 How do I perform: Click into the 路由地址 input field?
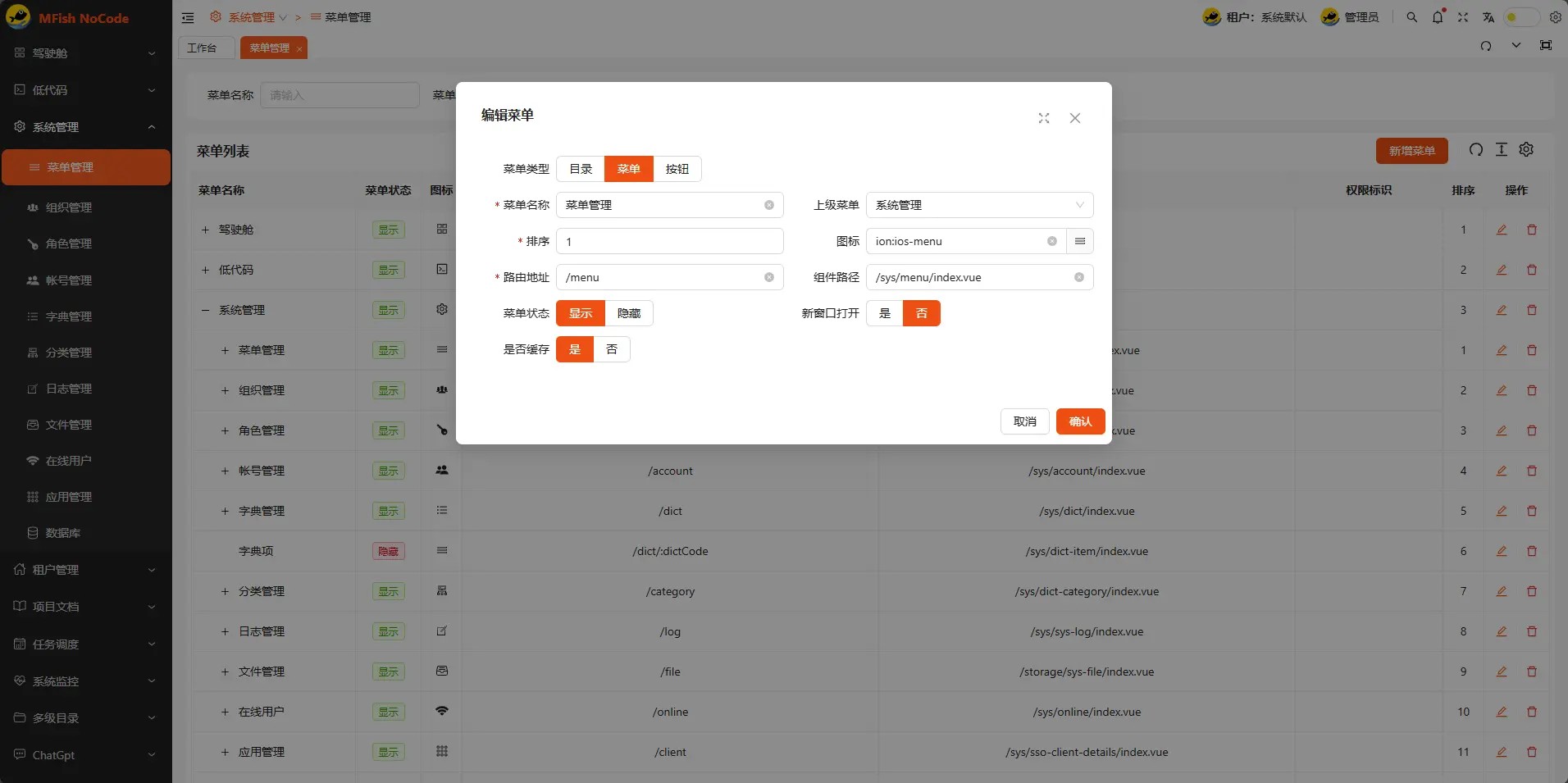coord(661,277)
